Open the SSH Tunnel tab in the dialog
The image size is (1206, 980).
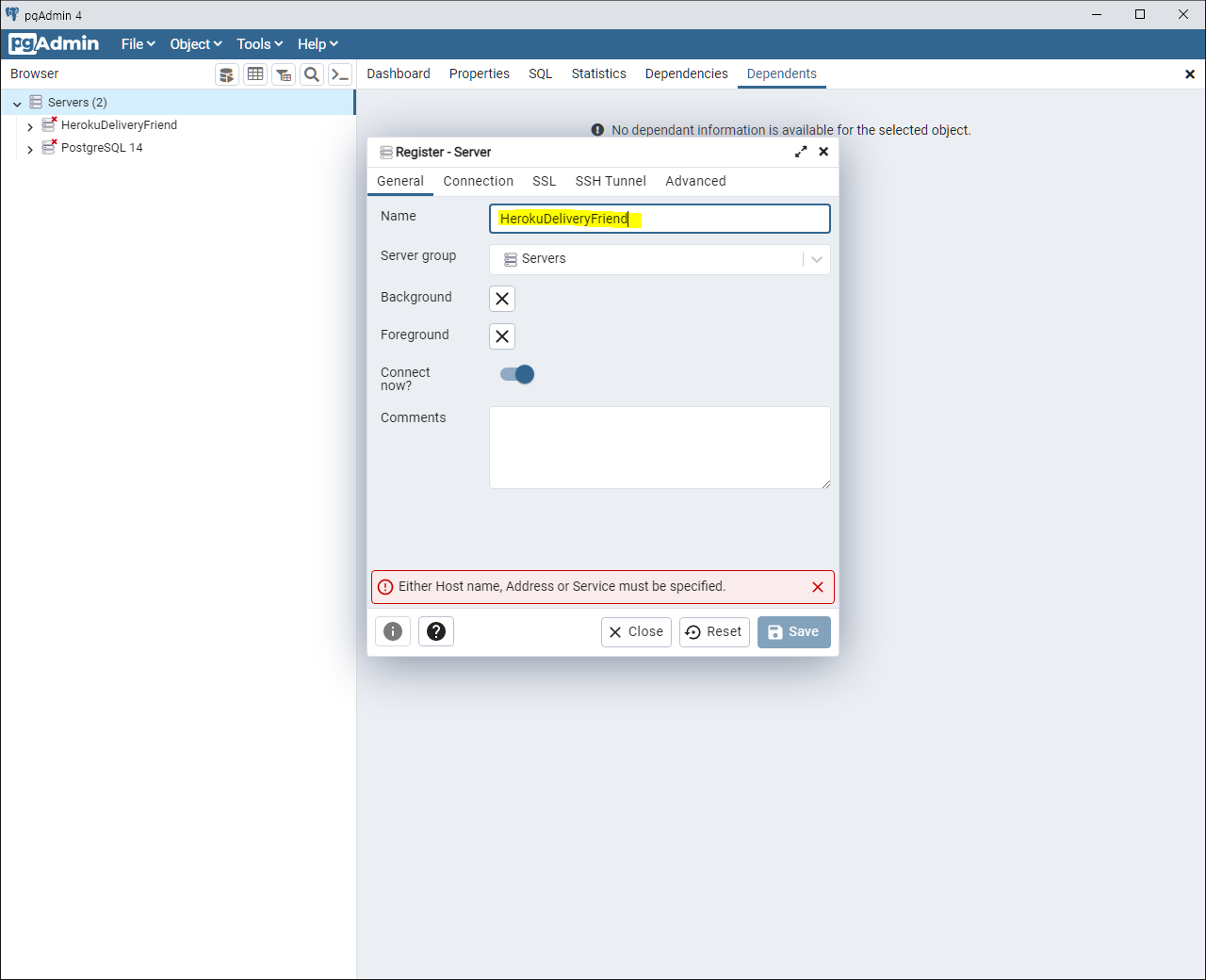611,181
